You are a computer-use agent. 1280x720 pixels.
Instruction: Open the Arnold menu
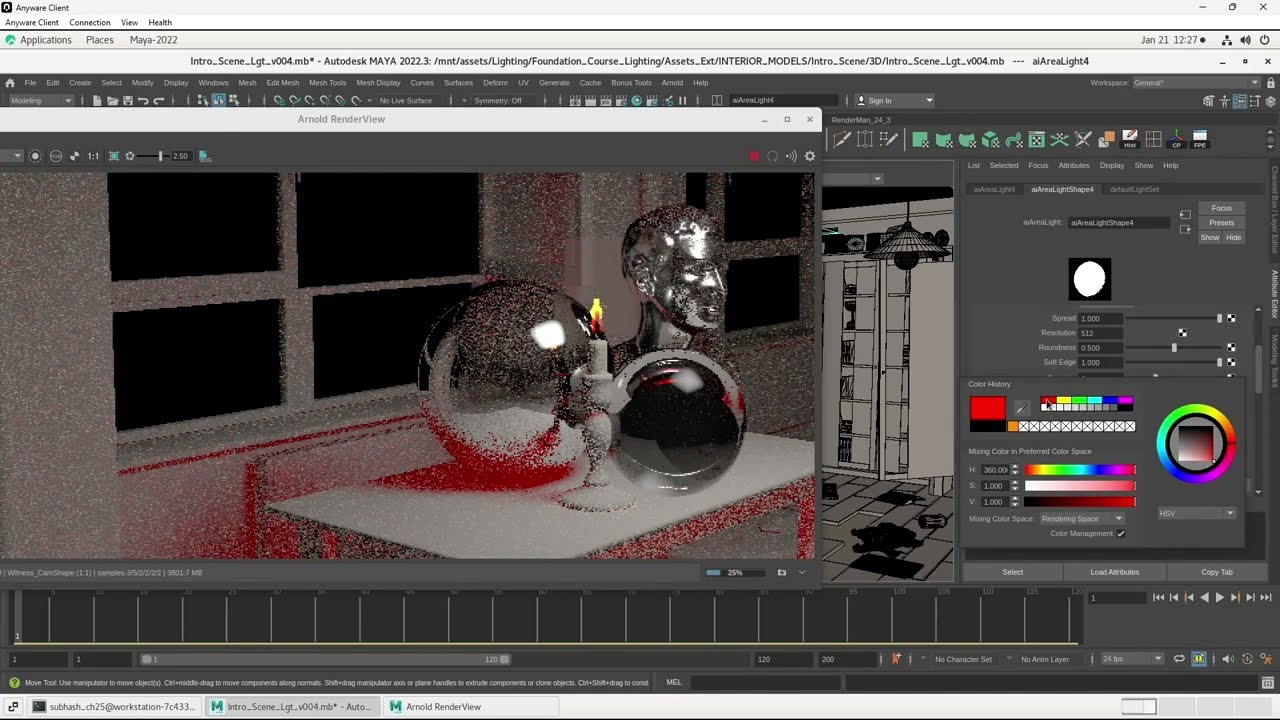(x=672, y=83)
